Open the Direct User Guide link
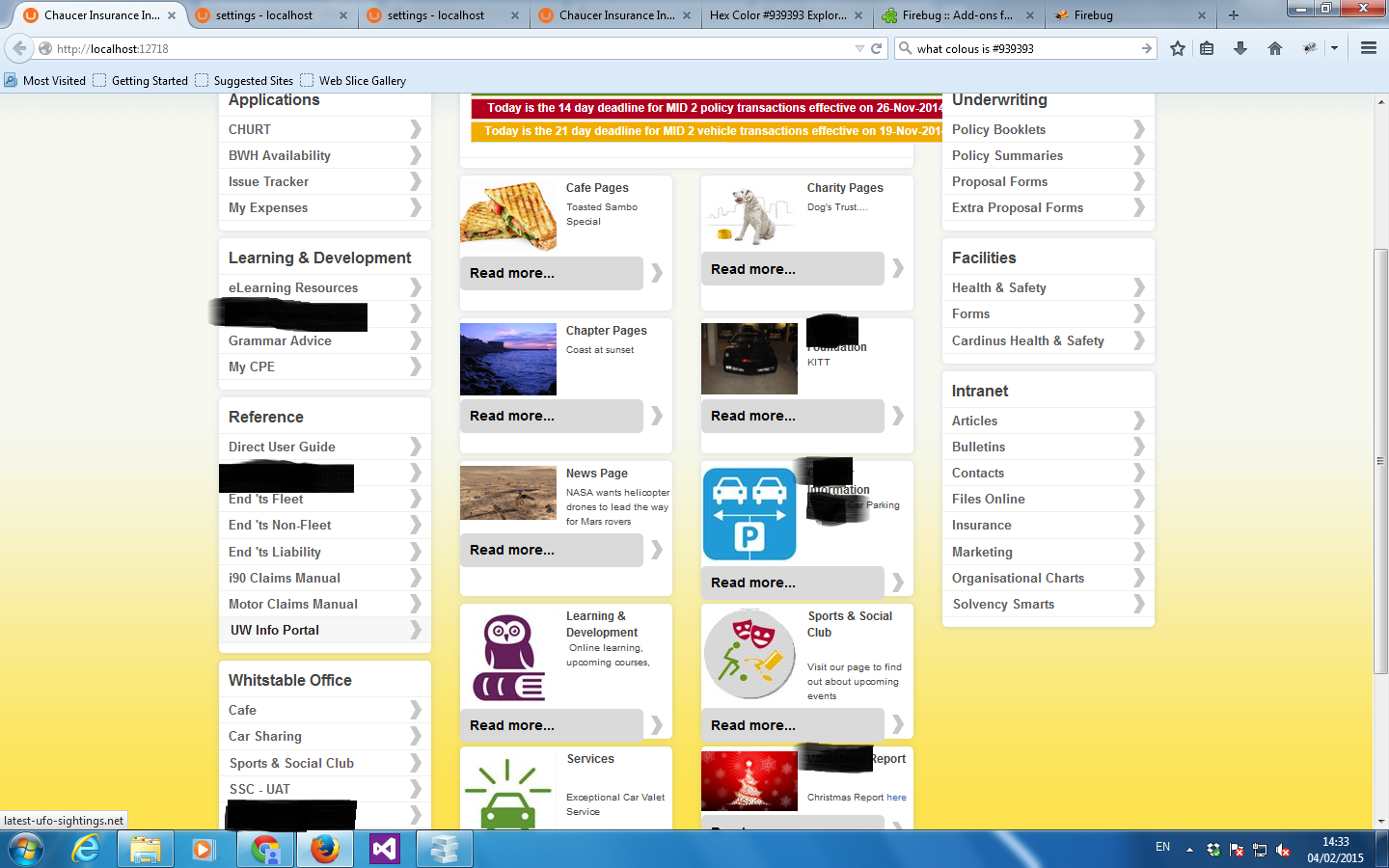This screenshot has width=1389, height=868. tap(282, 447)
